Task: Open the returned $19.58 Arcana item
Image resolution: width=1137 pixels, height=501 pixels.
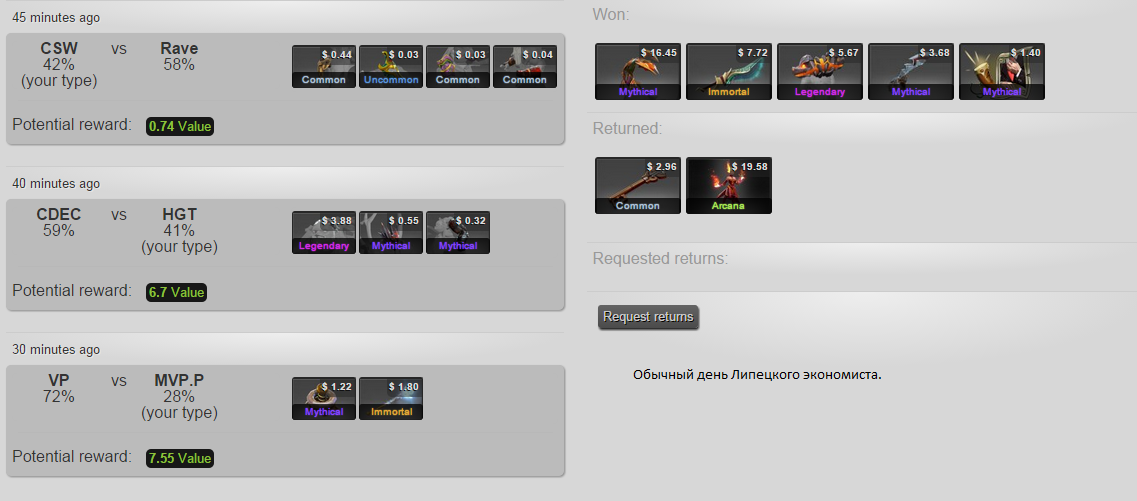Action: (x=729, y=186)
